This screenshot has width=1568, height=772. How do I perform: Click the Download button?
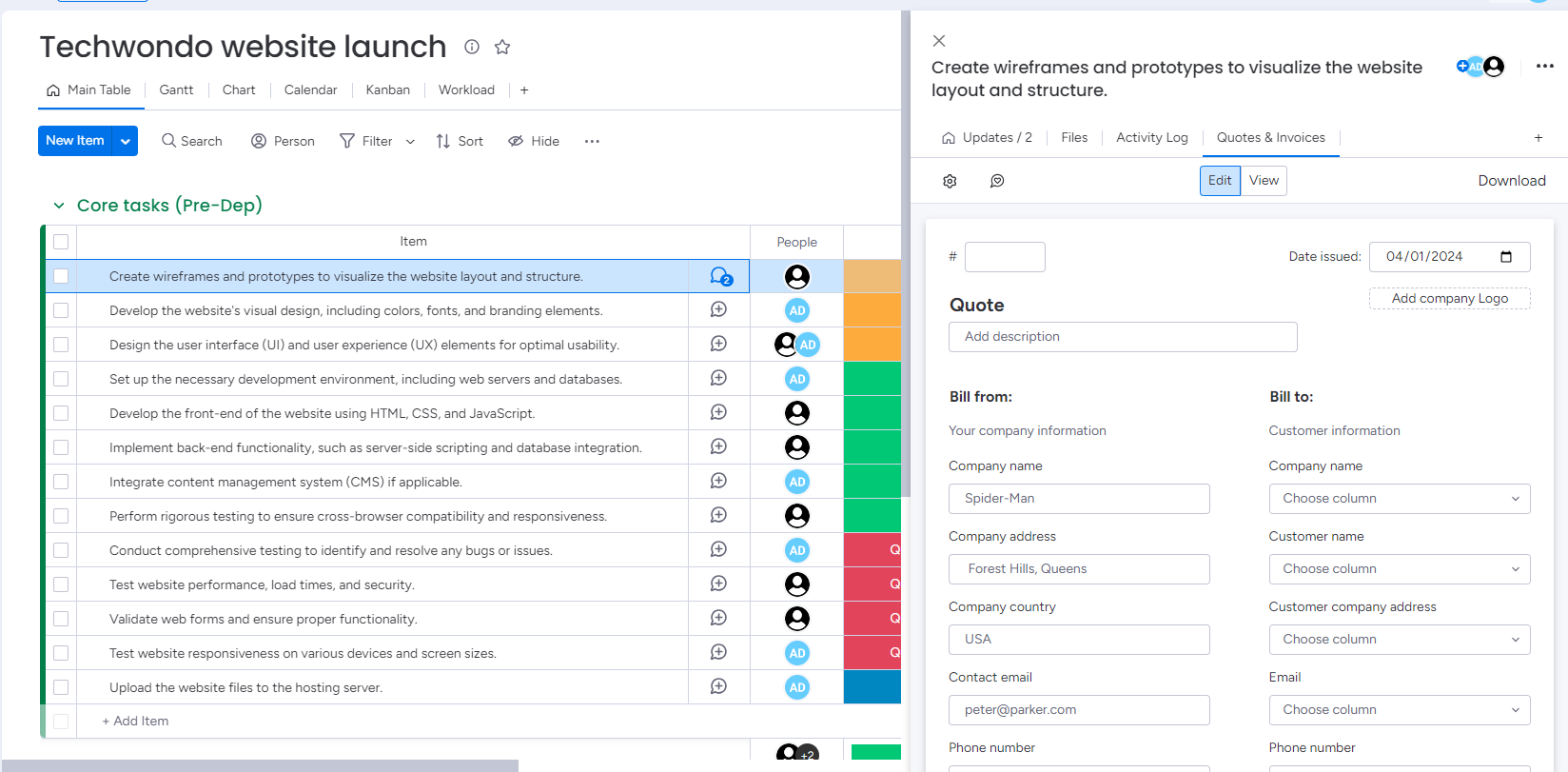[x=1512, y=181]
